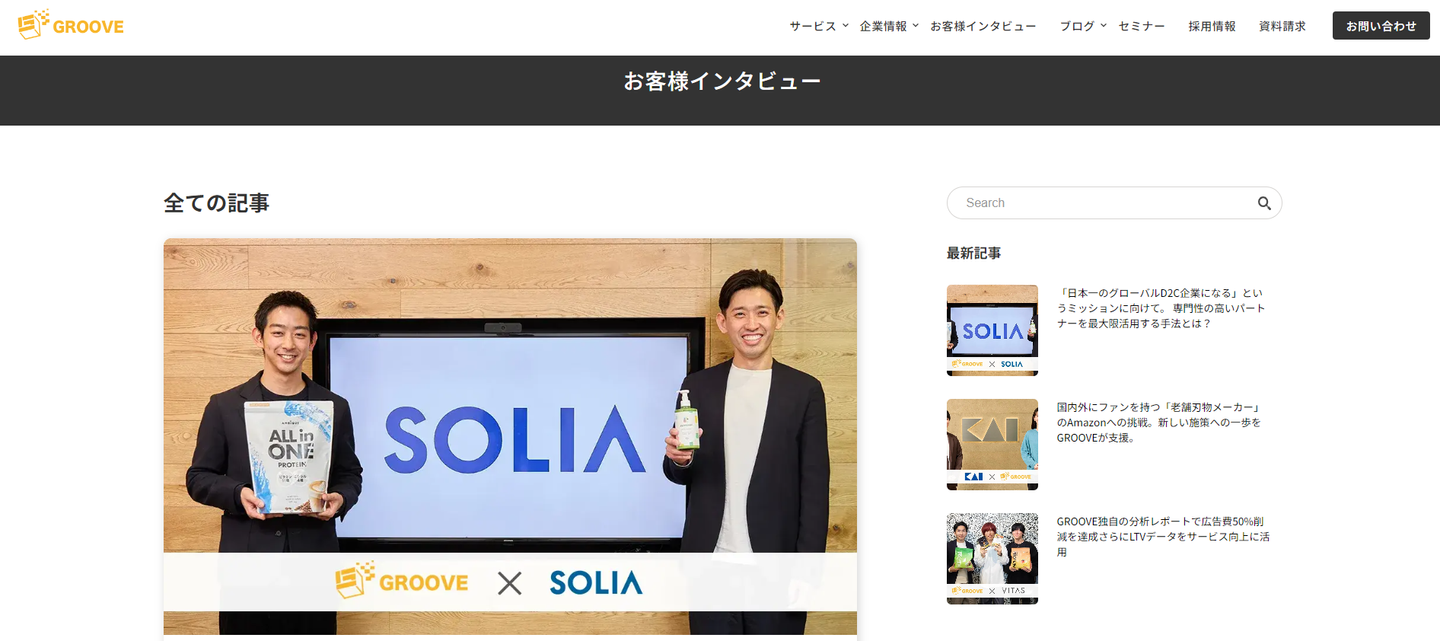This screenshot has width=1440, height=641.
Task: Open the ブログ menu item
Action: pyautogui.click(x=1077, y=26)
